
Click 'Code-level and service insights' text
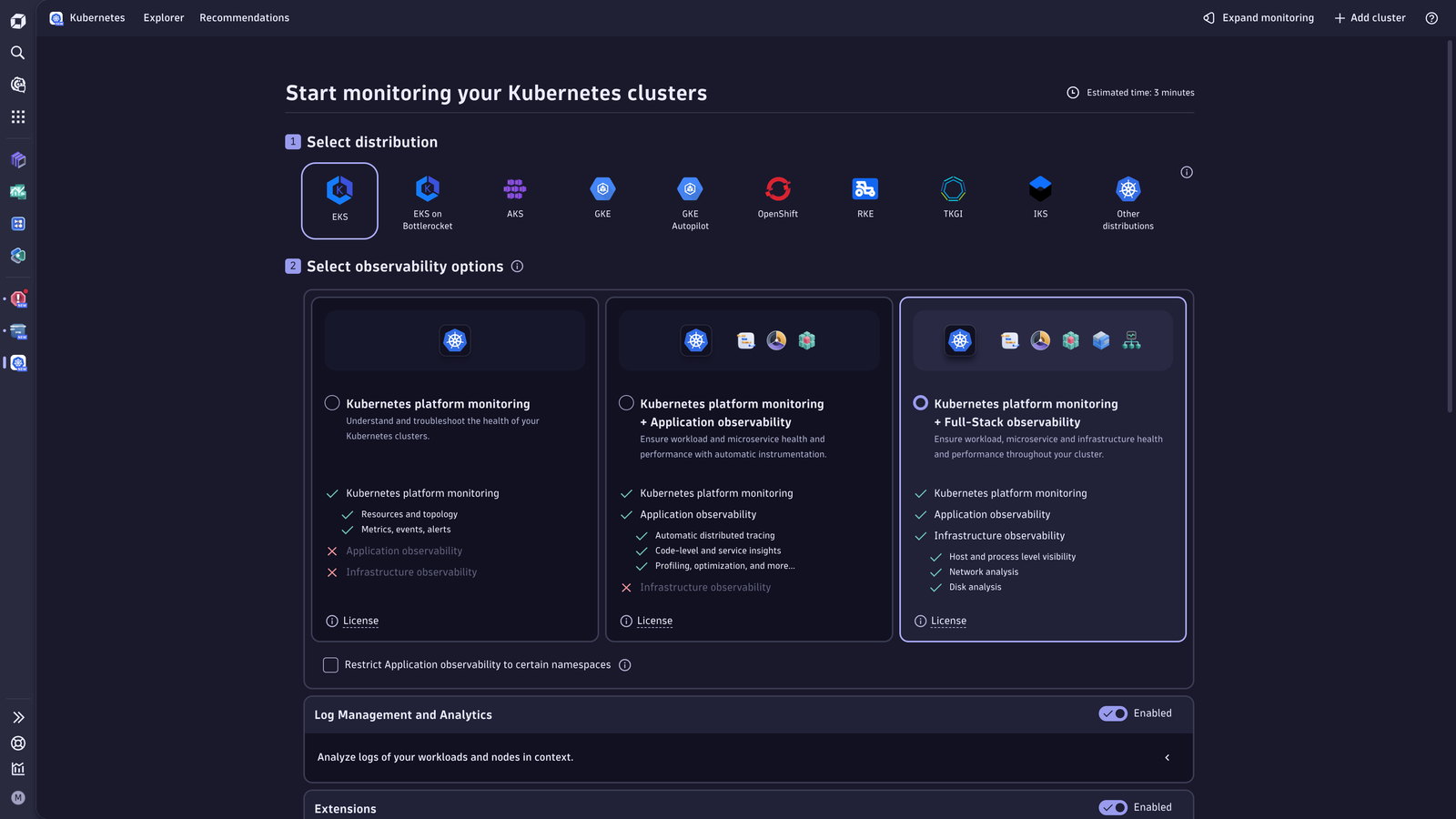tap(718, 551)
